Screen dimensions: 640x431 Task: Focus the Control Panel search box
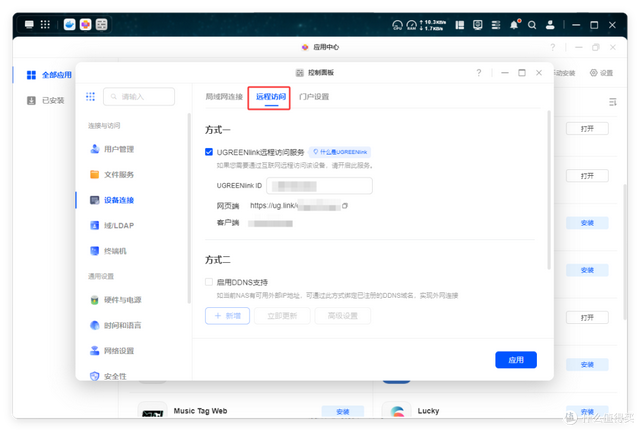click(139, 97)
